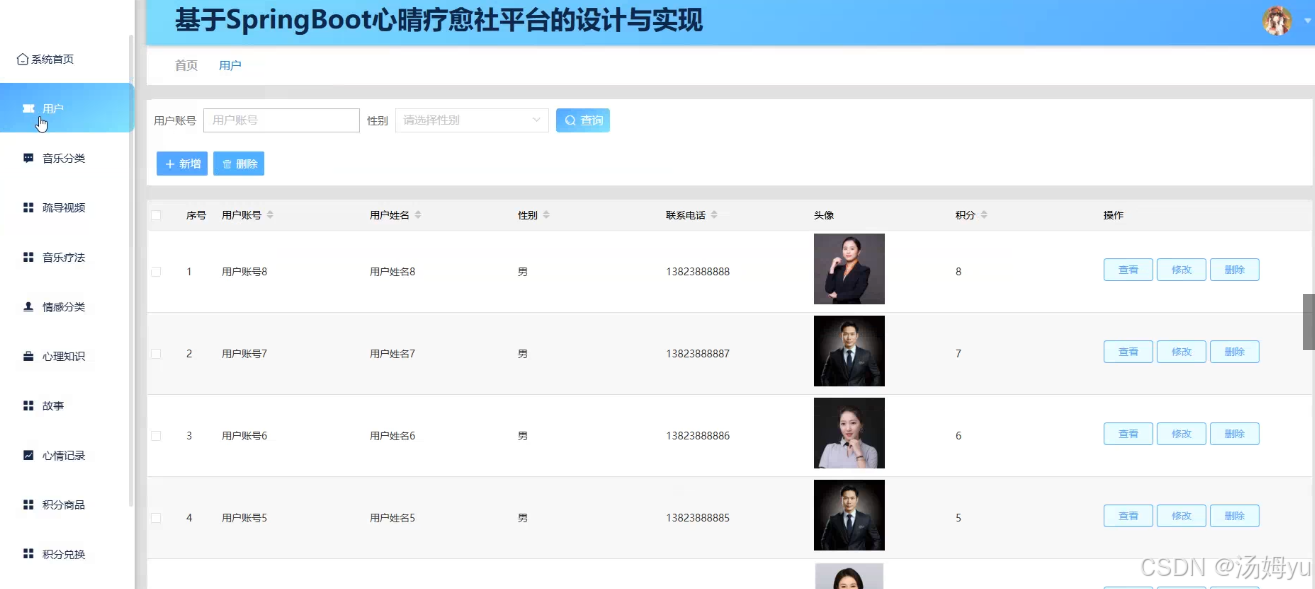Click the 查询 search button

tap(583, 120)
